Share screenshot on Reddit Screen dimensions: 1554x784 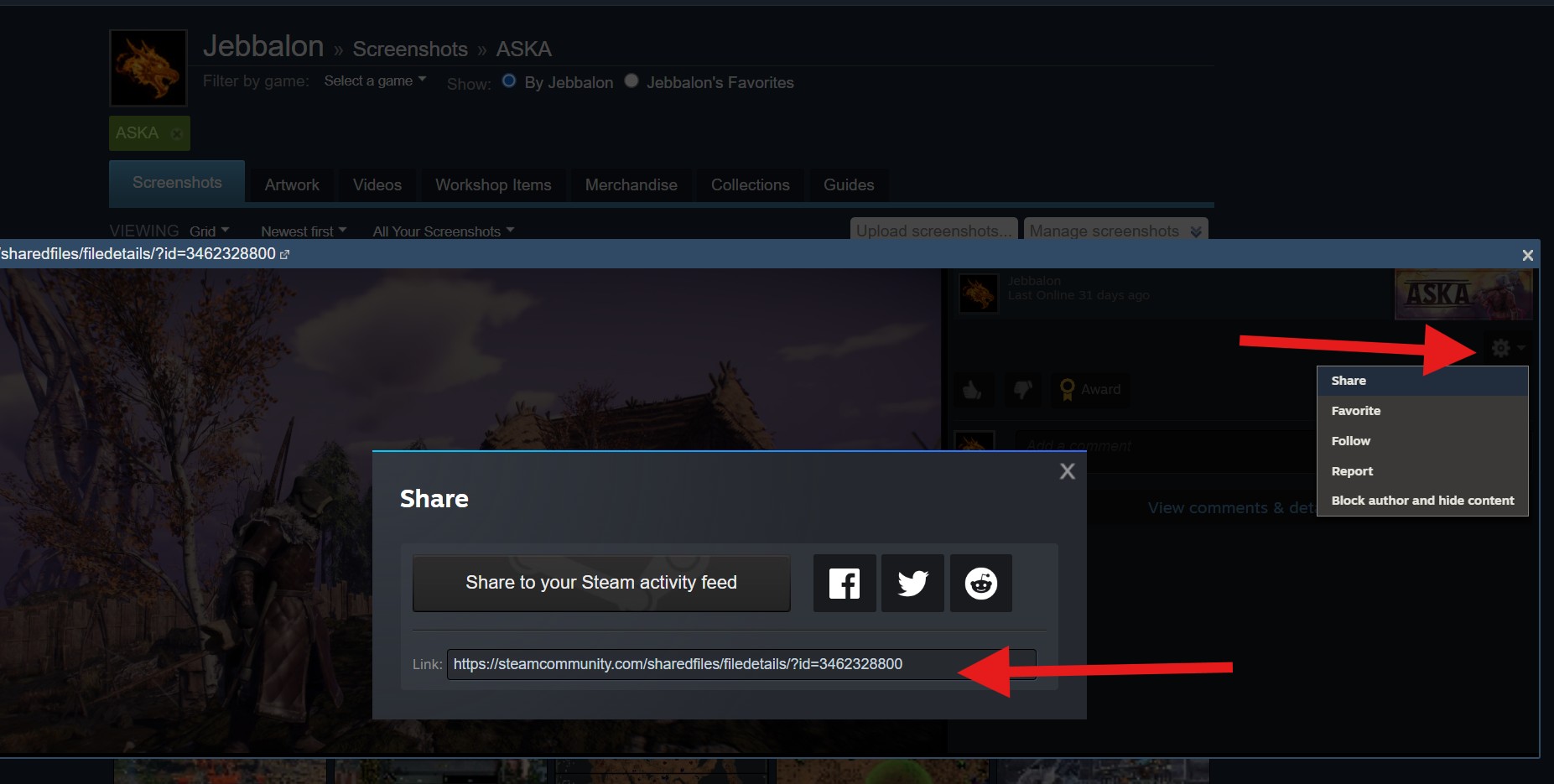[980, 583]
